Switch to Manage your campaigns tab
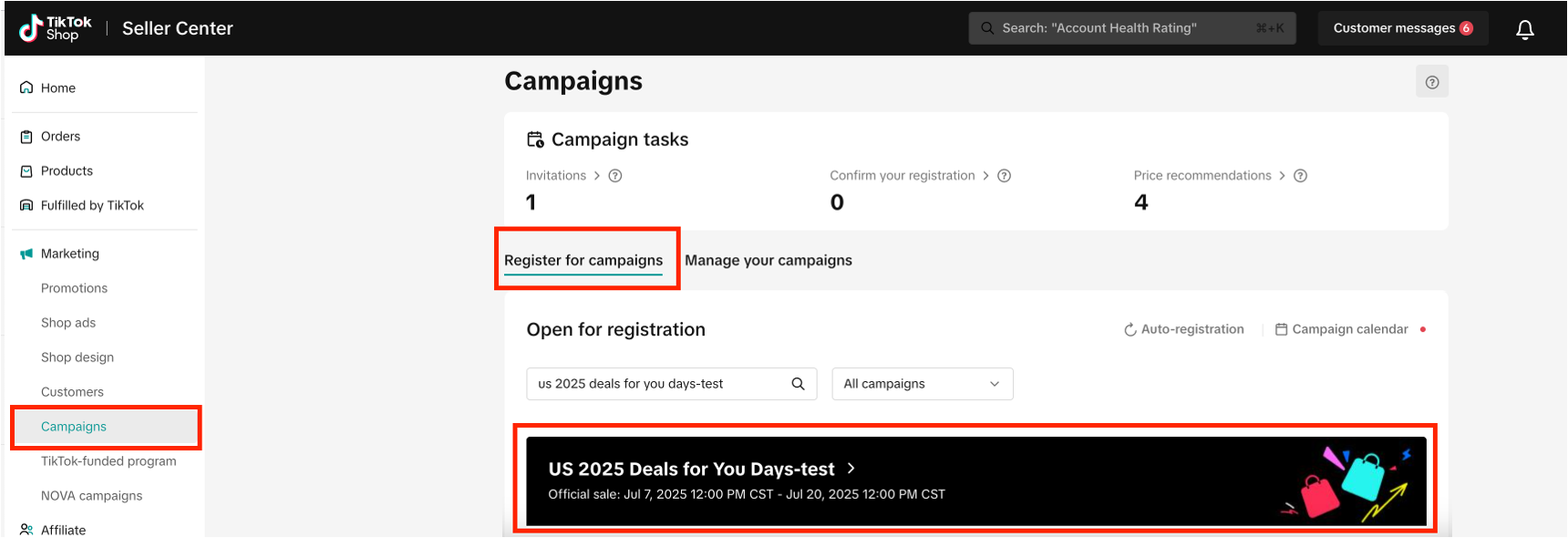1568x538 pixels. 769,261
